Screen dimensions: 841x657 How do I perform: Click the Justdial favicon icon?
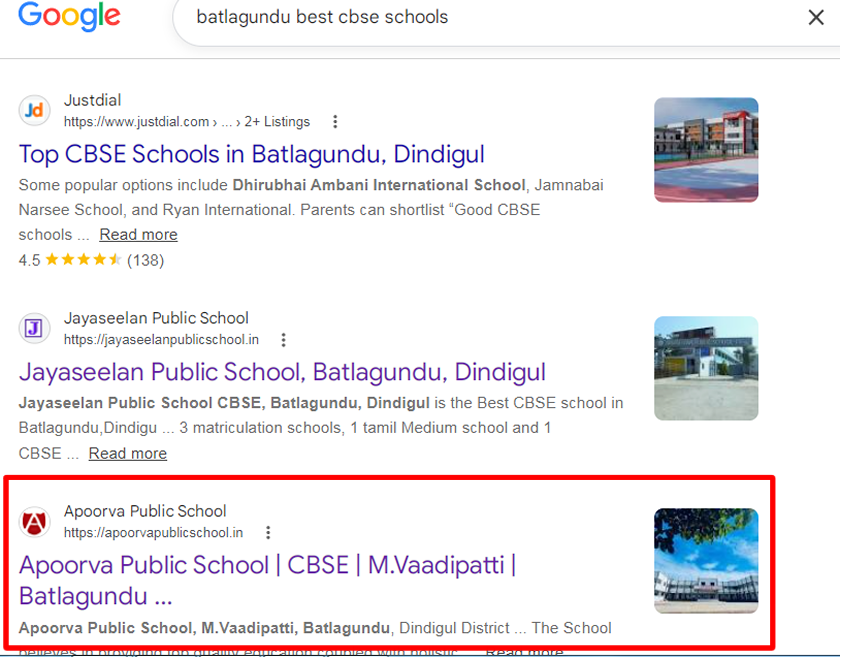(34, 110)
